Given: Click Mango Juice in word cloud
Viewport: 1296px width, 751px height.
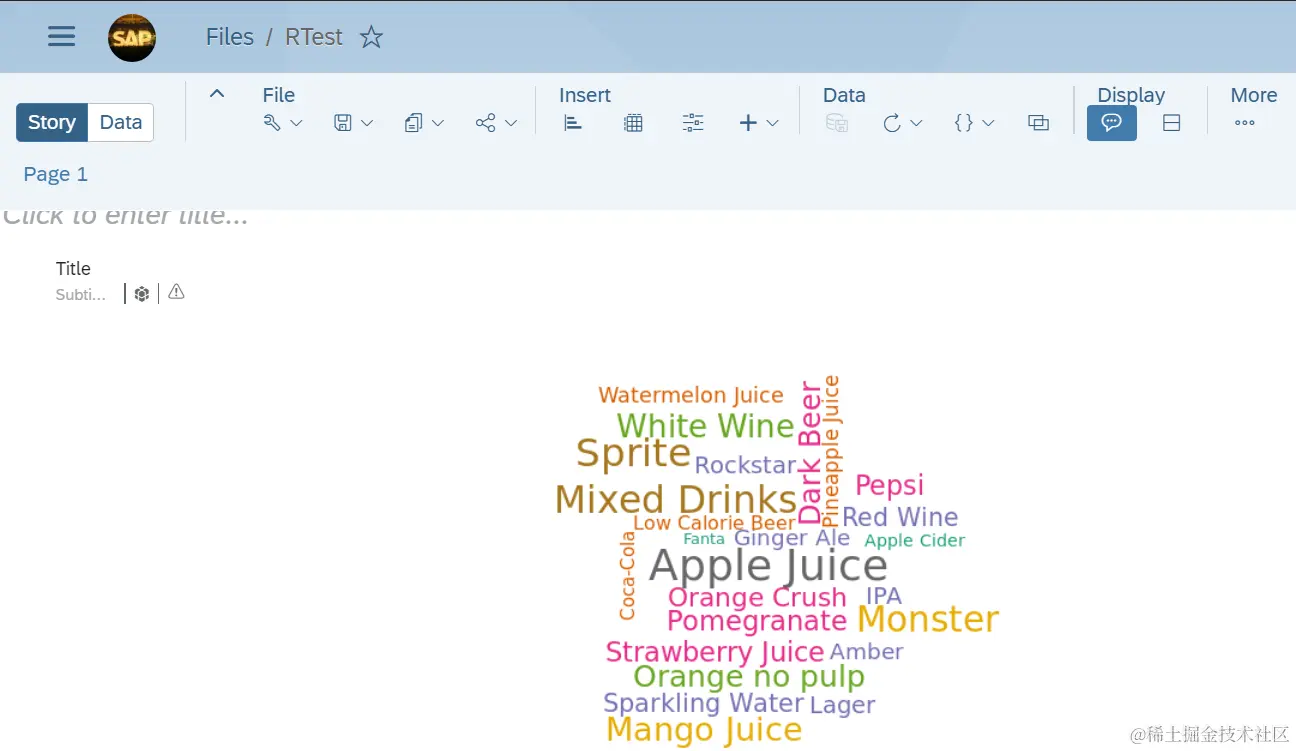Looking at the screenshot, I should (x=704, y=730).
